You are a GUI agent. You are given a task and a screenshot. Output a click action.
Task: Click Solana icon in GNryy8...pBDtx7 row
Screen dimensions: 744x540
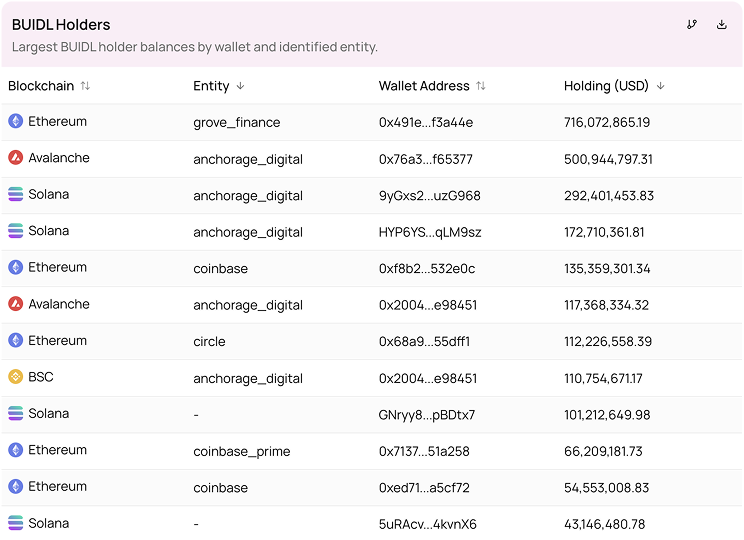[x=16, y=413]
